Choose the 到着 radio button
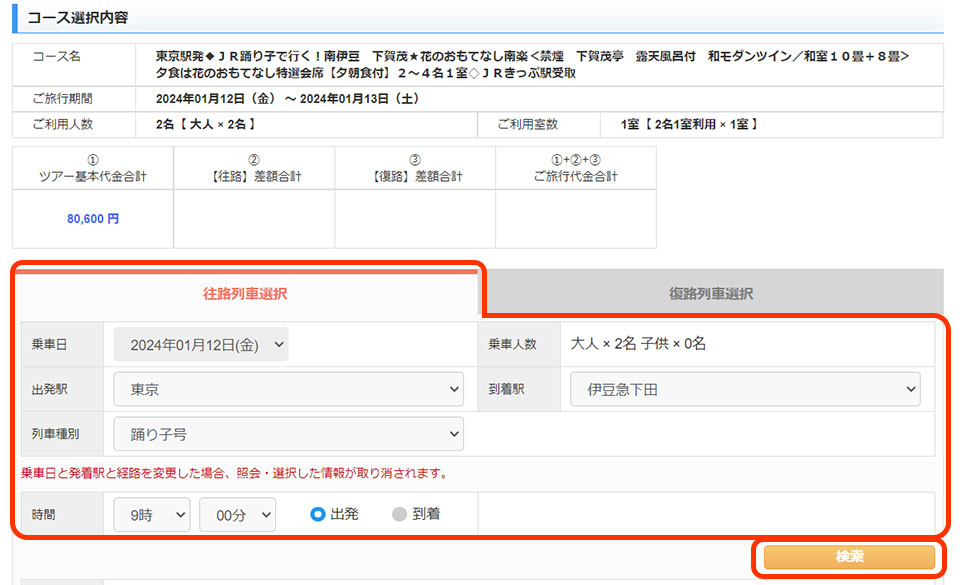The height and width of the screenshot is (585, 960). (400, 514)
